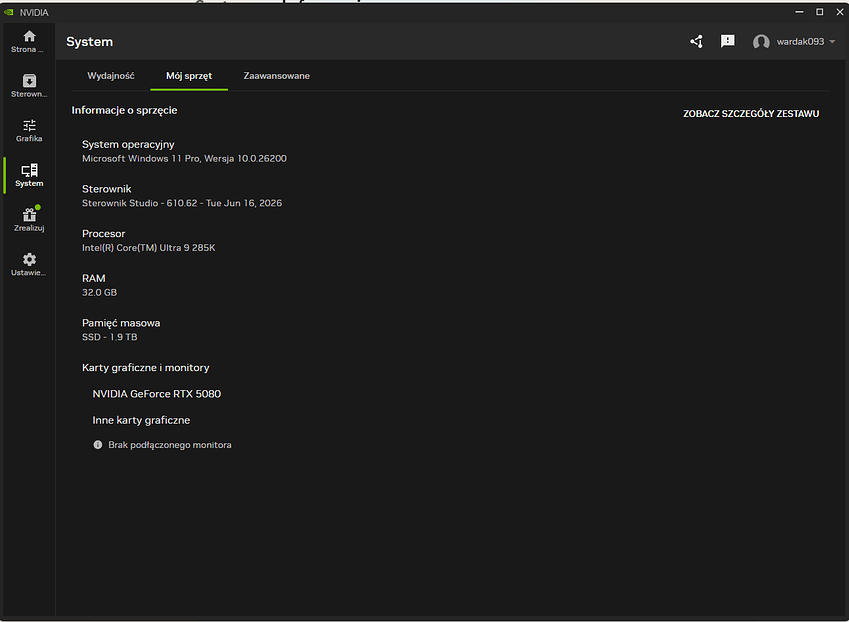
Task: Click the RAM label
Action: tap(94, 278)
